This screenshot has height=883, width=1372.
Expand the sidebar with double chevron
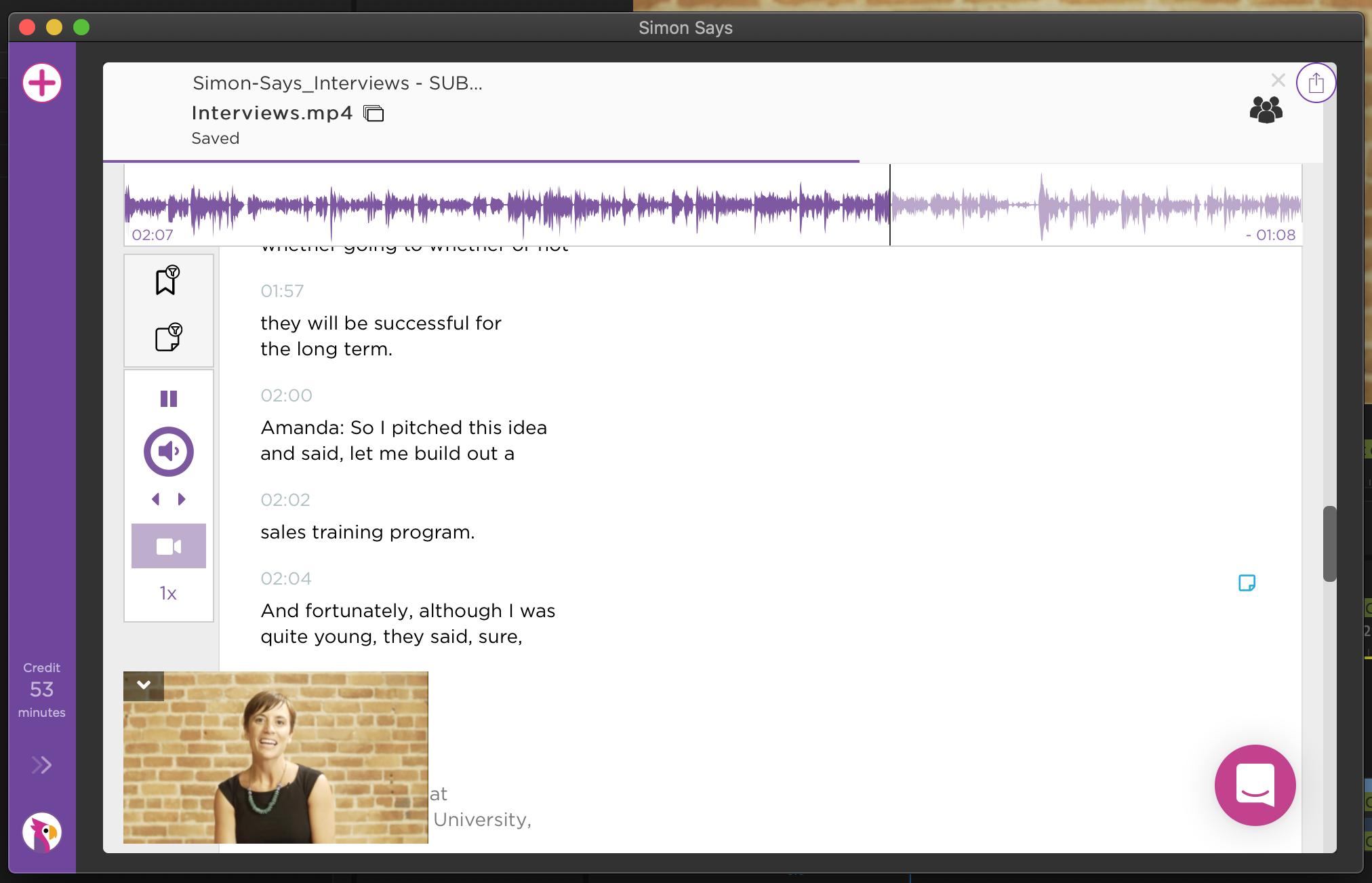point(41,765)
